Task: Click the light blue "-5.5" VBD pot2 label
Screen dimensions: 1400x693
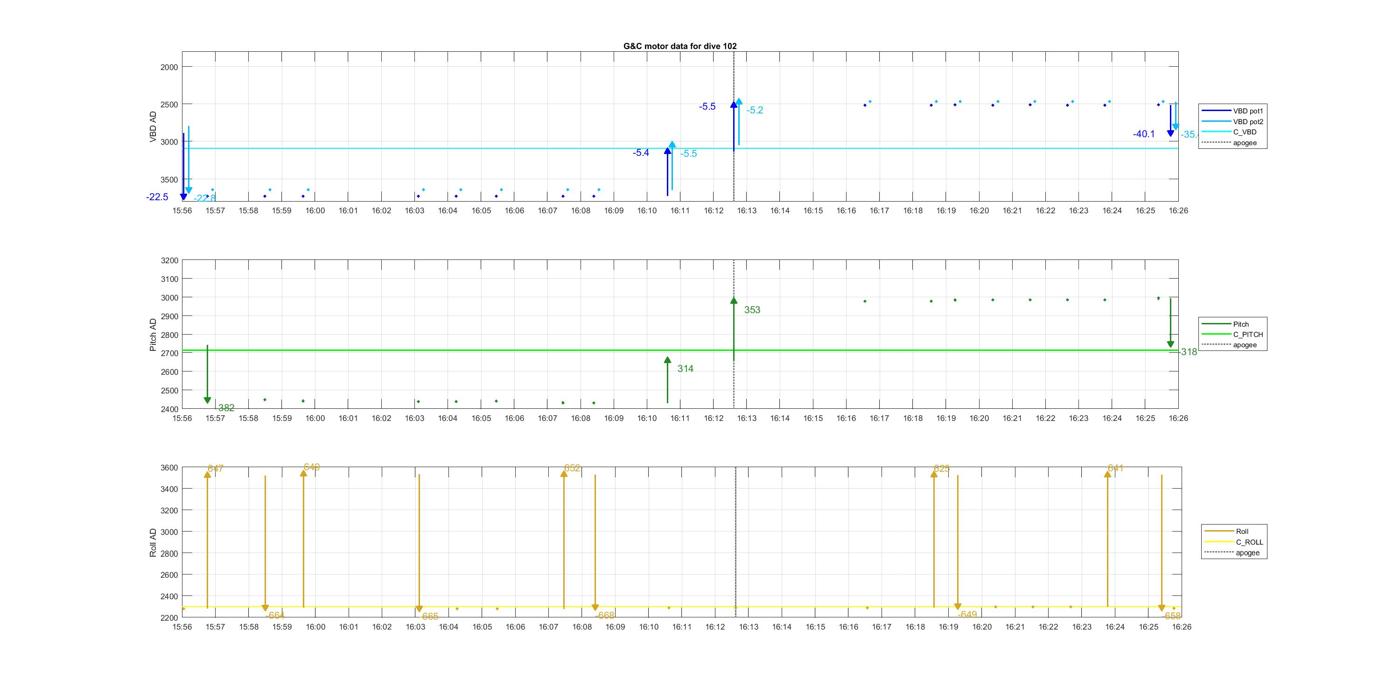Action: [x=689, y=154]
